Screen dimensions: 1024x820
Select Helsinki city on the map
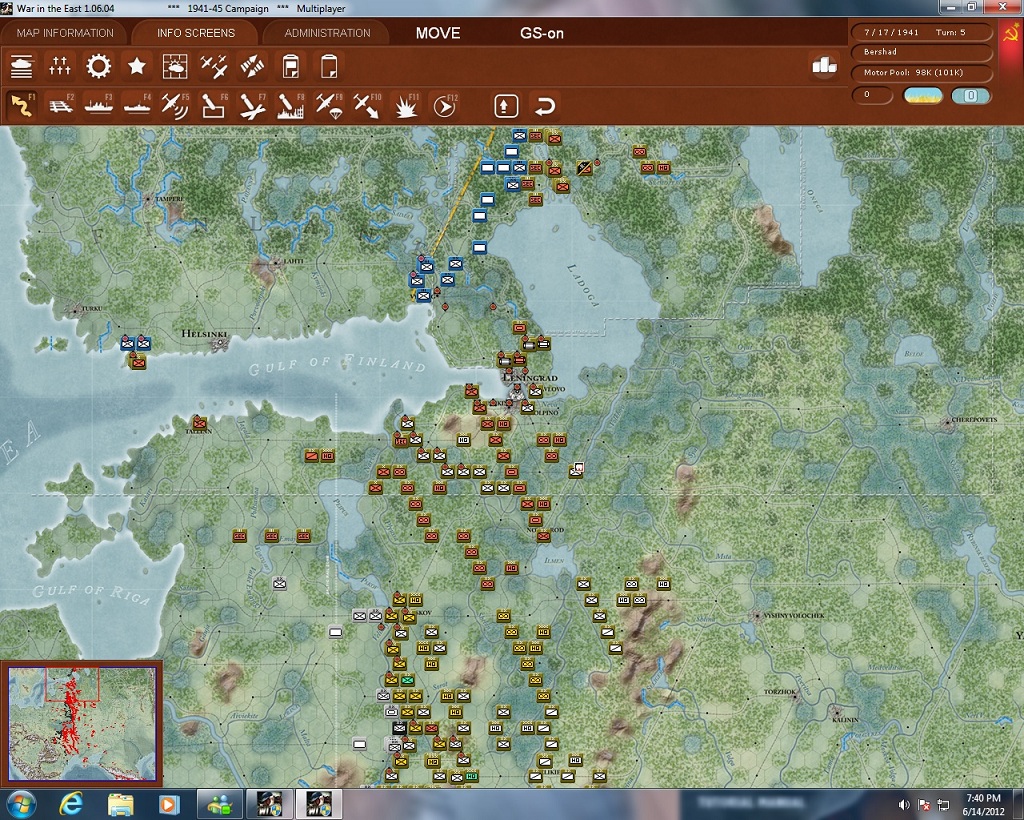(x=219, y=342)
